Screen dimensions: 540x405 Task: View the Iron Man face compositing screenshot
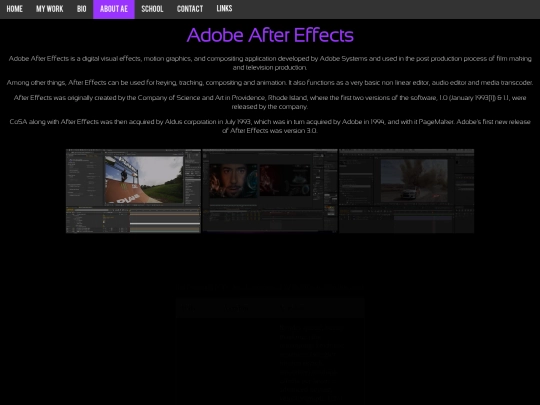tap(270, 191)
